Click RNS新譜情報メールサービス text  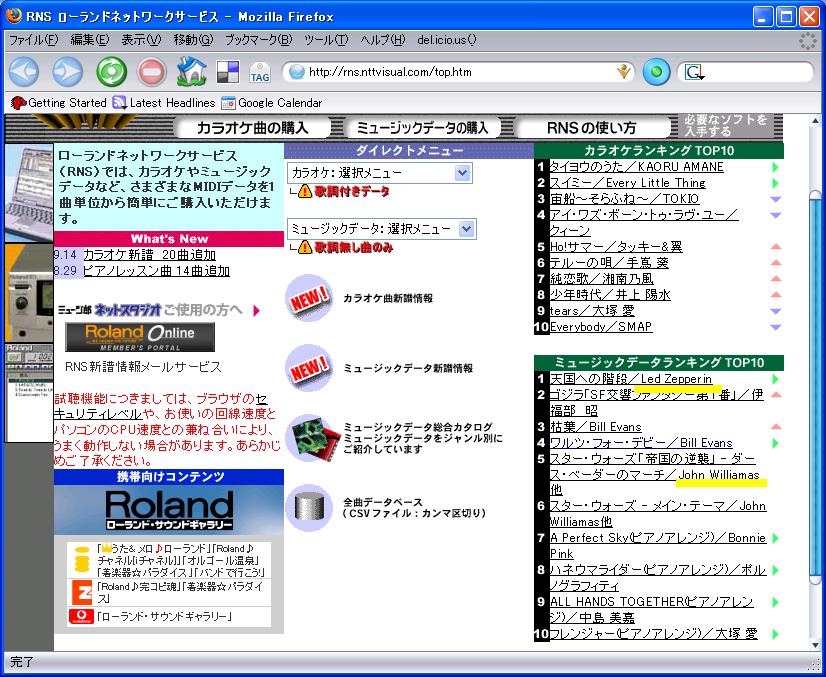coord(143,367)
